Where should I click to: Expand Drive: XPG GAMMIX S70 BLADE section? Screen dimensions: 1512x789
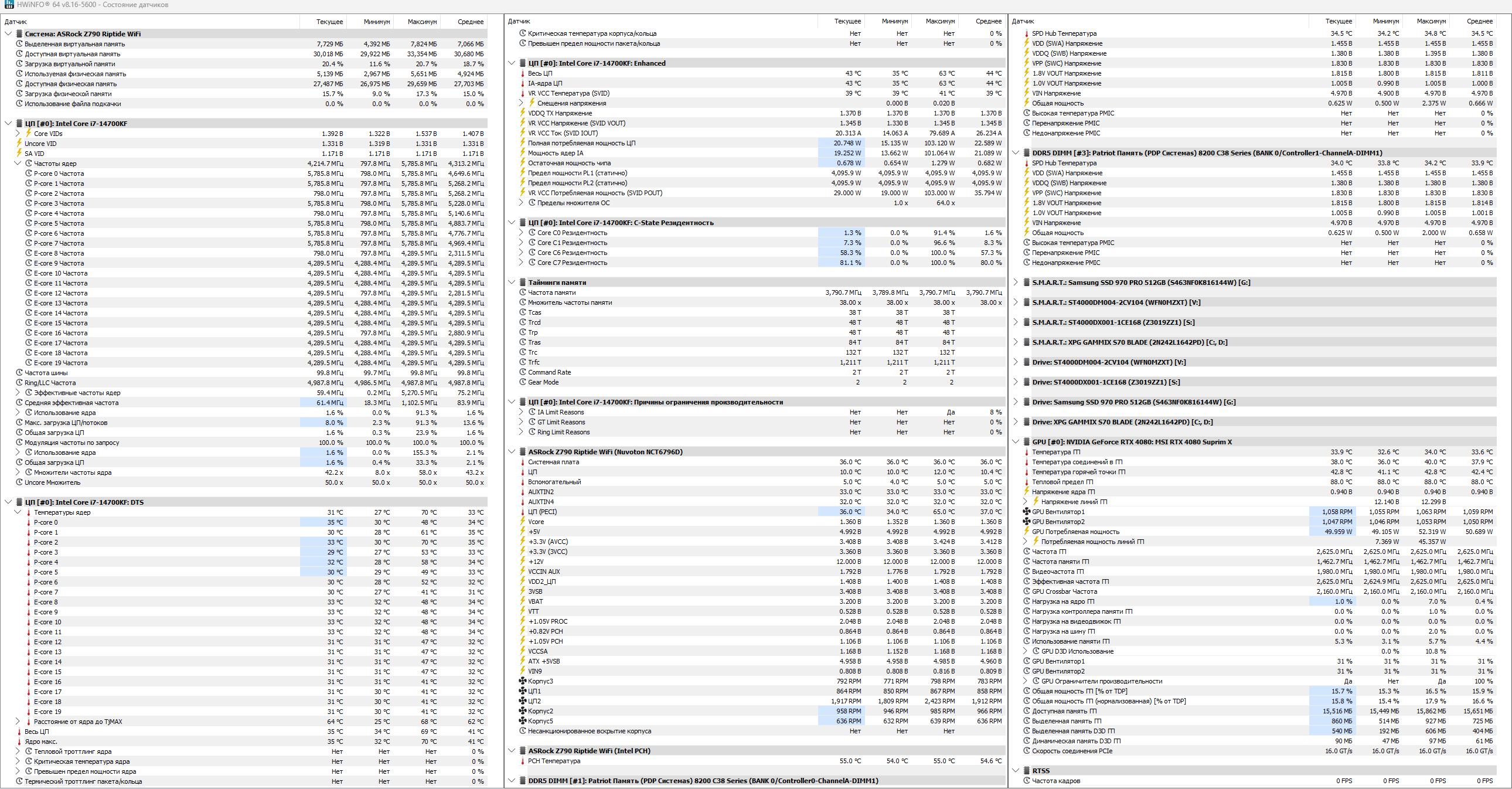pos(1016,422)
